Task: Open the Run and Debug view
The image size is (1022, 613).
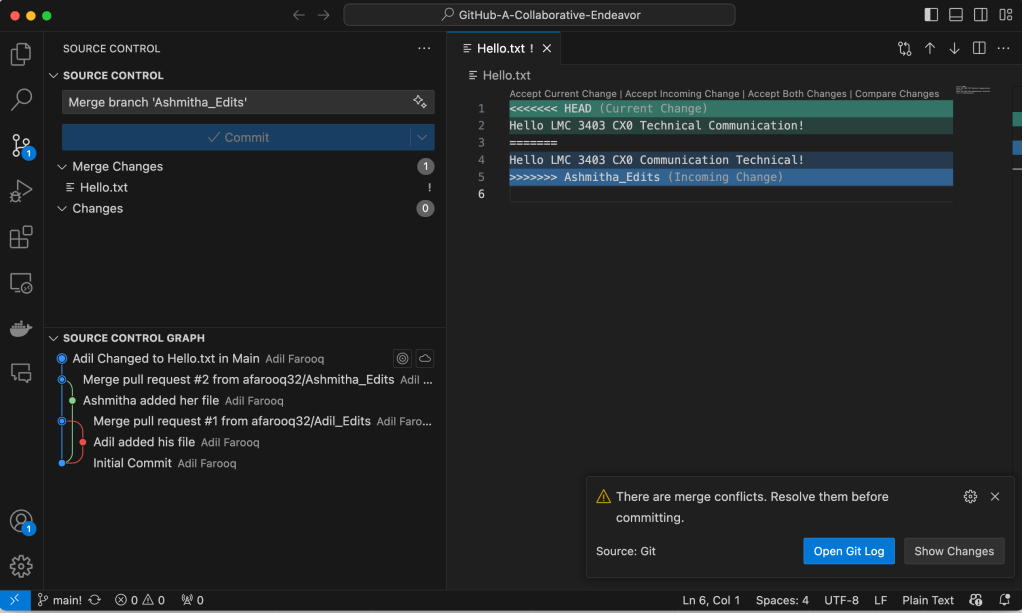Action: point(21,191)
